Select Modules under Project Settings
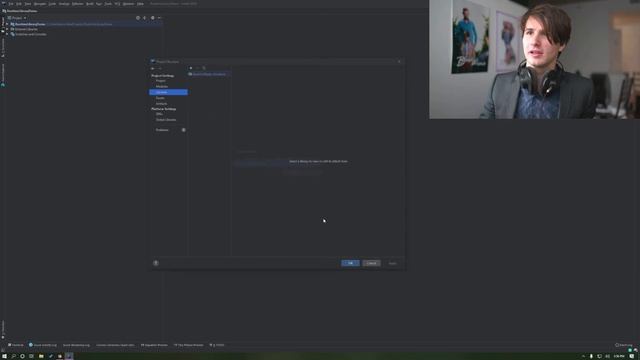This screenshot has width=640, height=360. click(x=162, y=87)
